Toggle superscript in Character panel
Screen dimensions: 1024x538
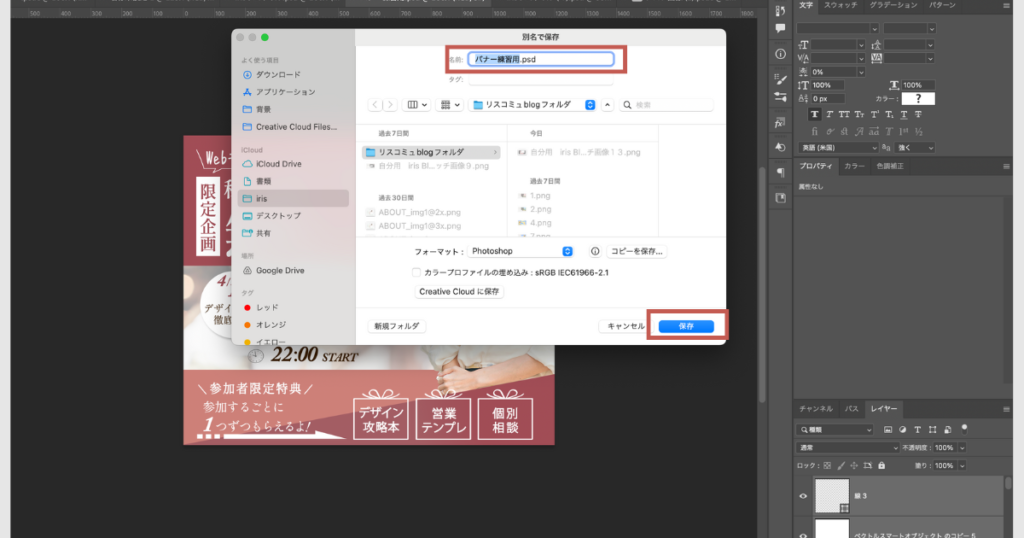pos(874,114)
